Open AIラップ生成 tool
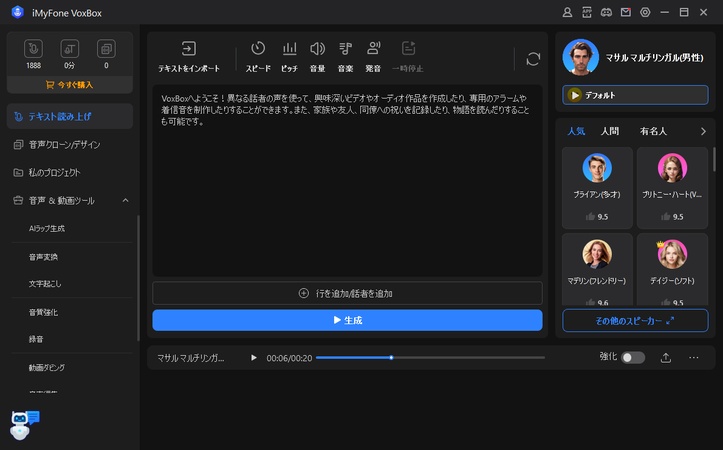This screenshot has height=450, width=723. pyautogui.click(x=47, y=229)
